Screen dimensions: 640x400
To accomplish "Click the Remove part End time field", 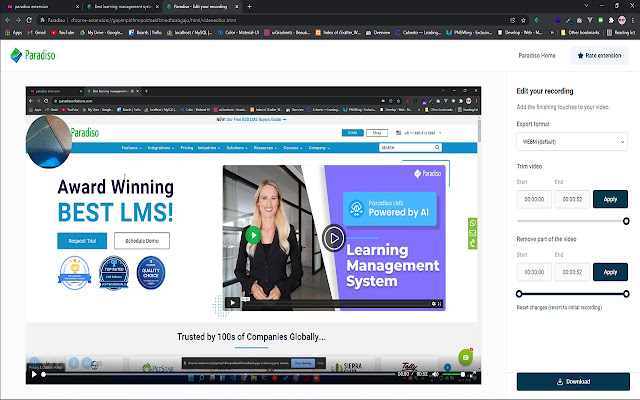I will coord(572,272).
